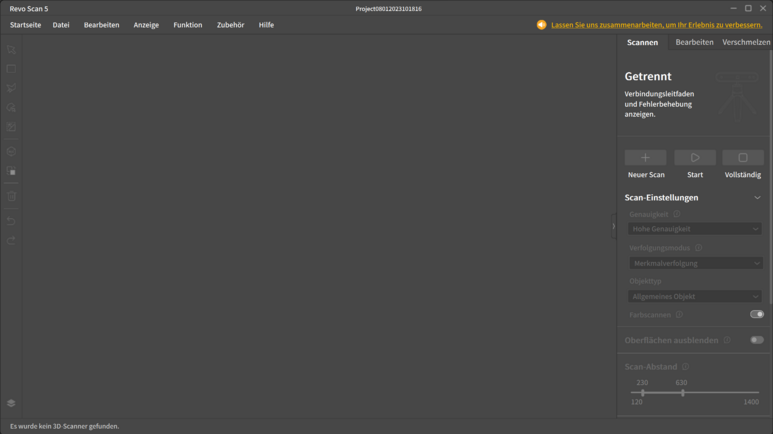
Task: Switch to the Verschmelzen tab
Action: pyautogui.click(x=746, y=42)
